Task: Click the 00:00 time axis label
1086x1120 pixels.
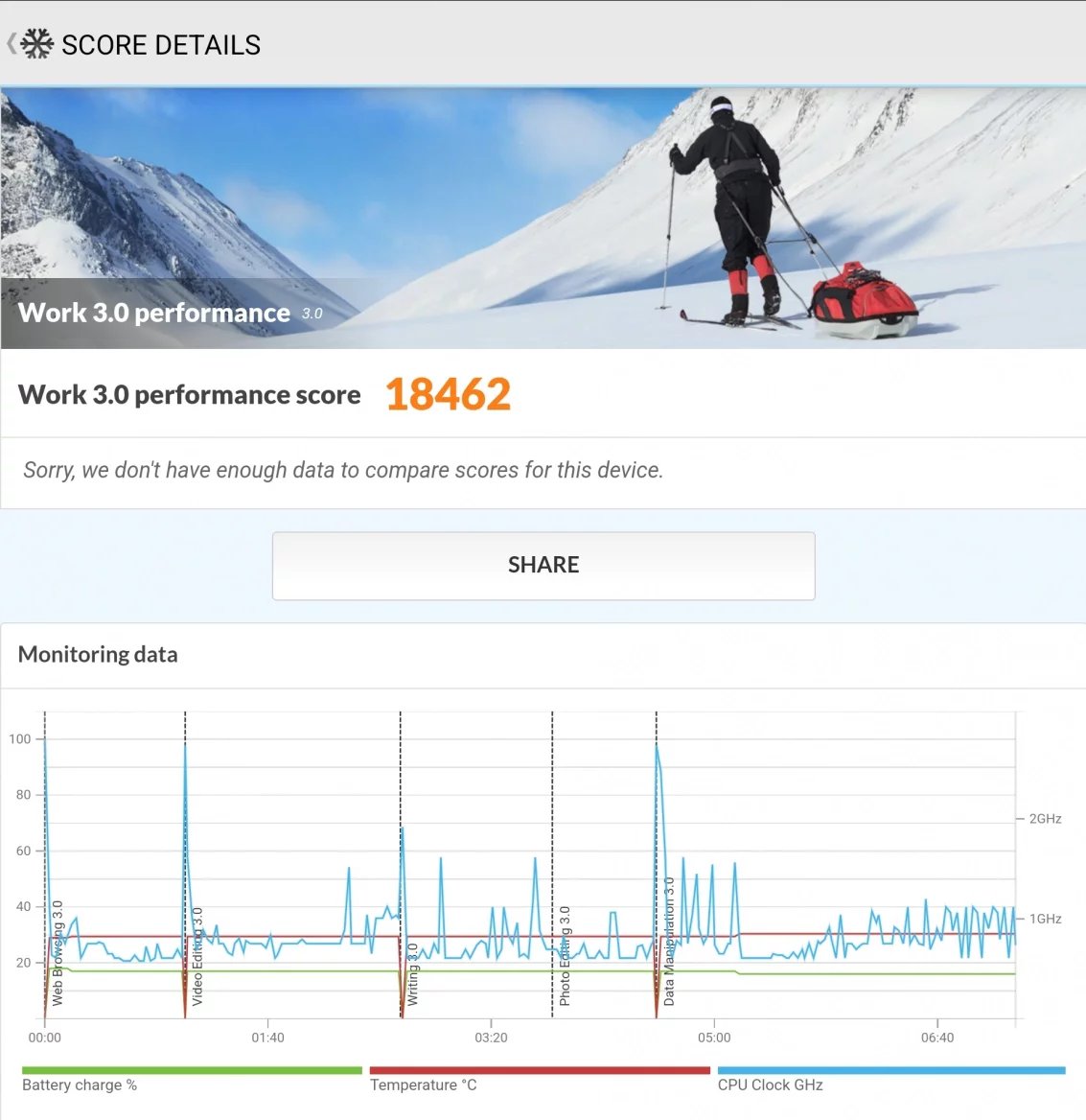Action: (44, 1038)
